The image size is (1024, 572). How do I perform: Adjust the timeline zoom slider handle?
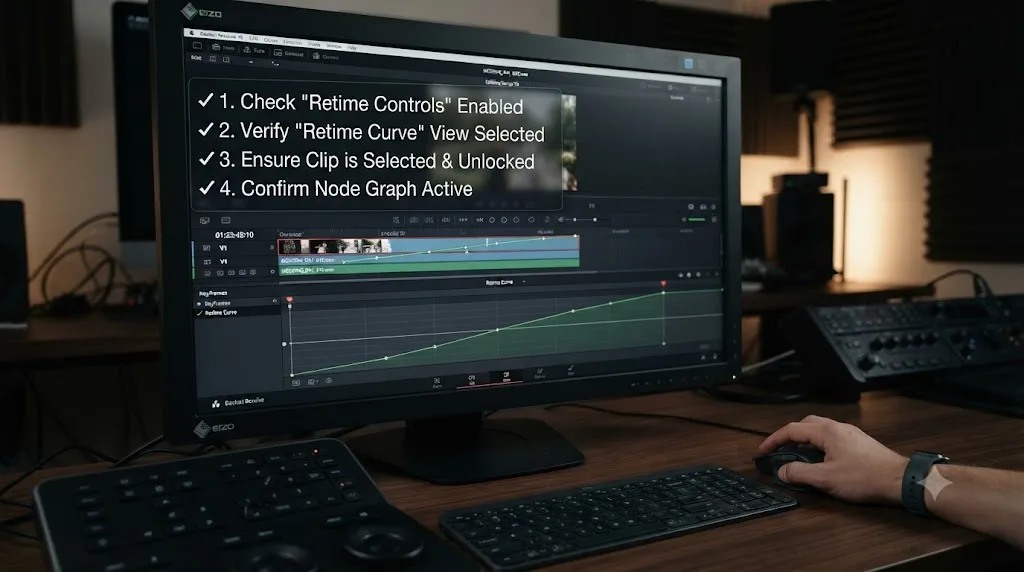click(x=594, y=220)
